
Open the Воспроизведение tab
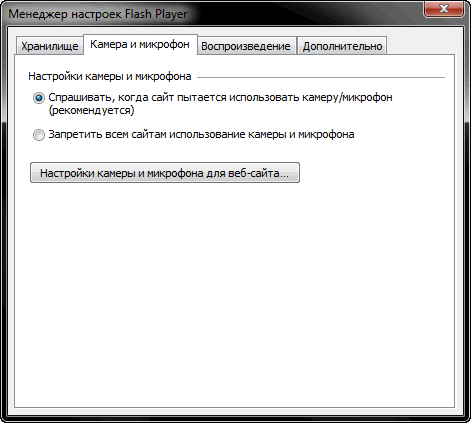[x=246, y=46]
